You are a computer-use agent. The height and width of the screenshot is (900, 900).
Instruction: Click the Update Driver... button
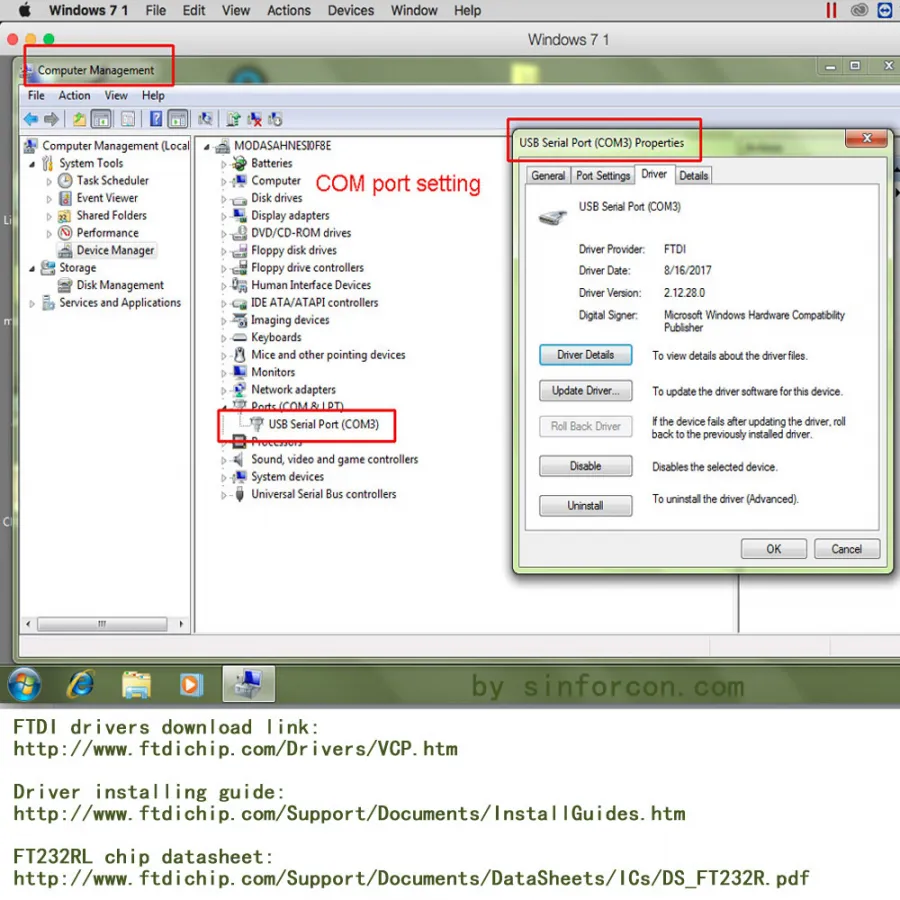(585, 391)
